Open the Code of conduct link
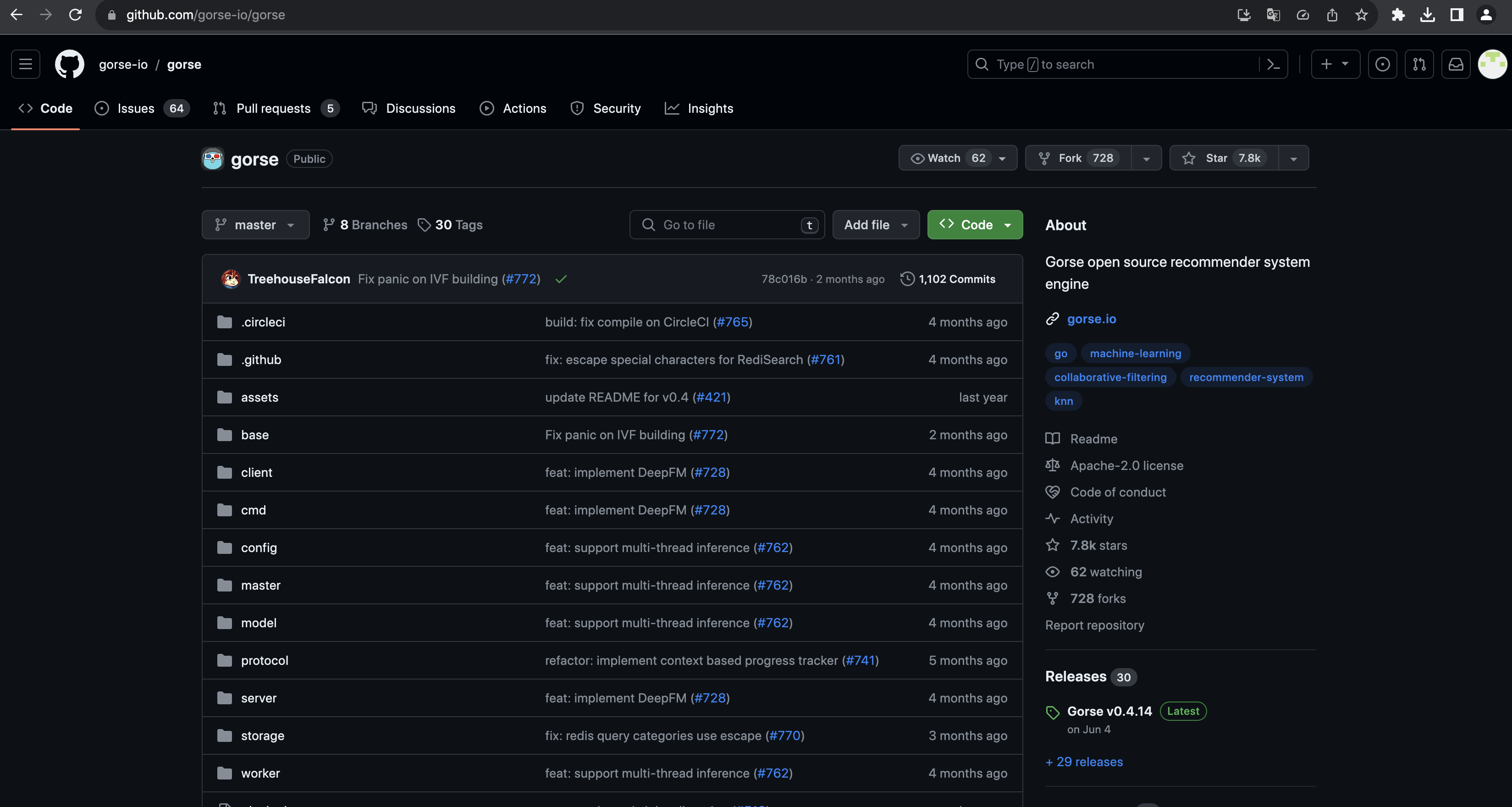1512x807 pixels. [1118, 492]
